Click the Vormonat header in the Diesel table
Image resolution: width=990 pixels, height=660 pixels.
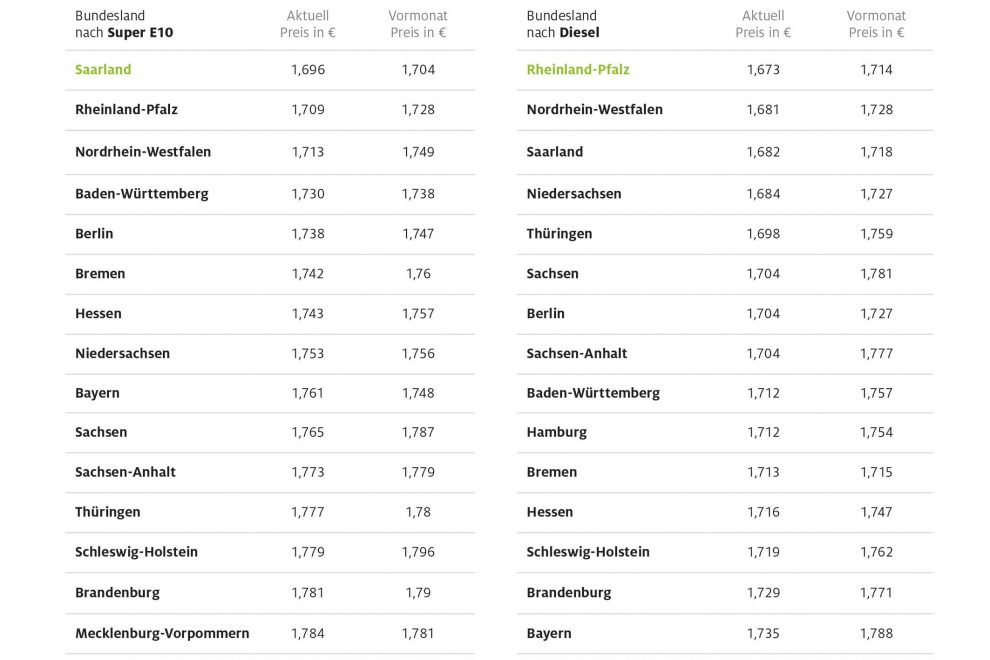tap(876, 24)
